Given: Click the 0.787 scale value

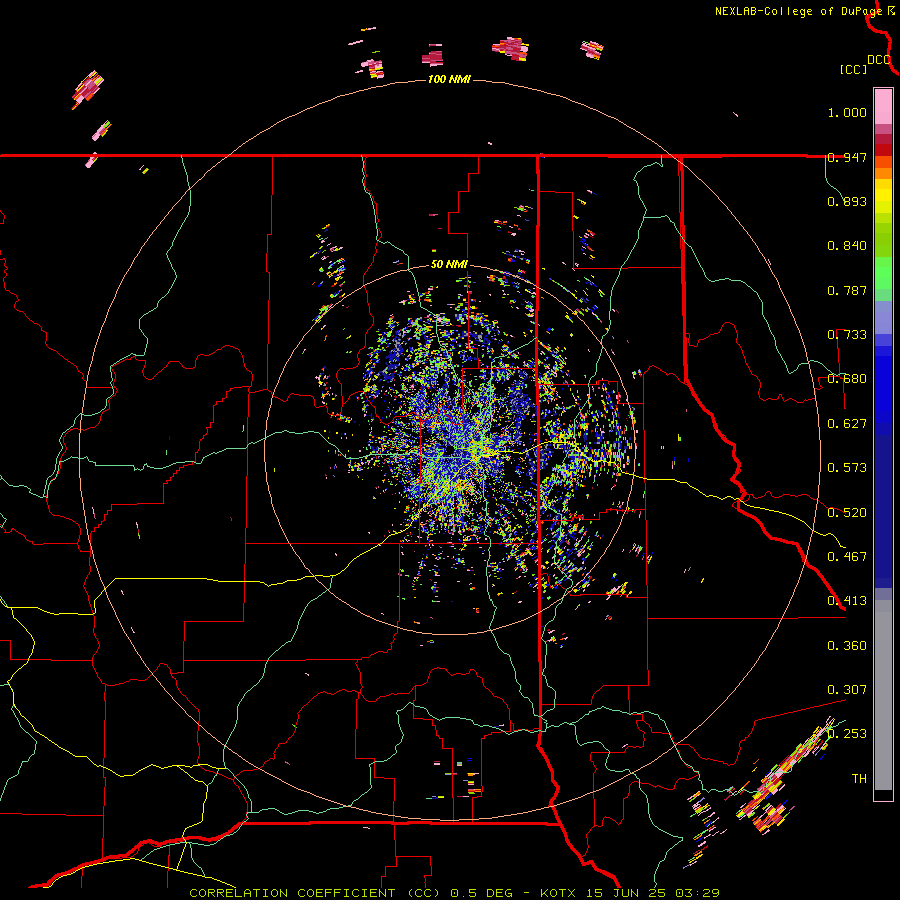Looking at the screenshot, I should tap(847, 290).
